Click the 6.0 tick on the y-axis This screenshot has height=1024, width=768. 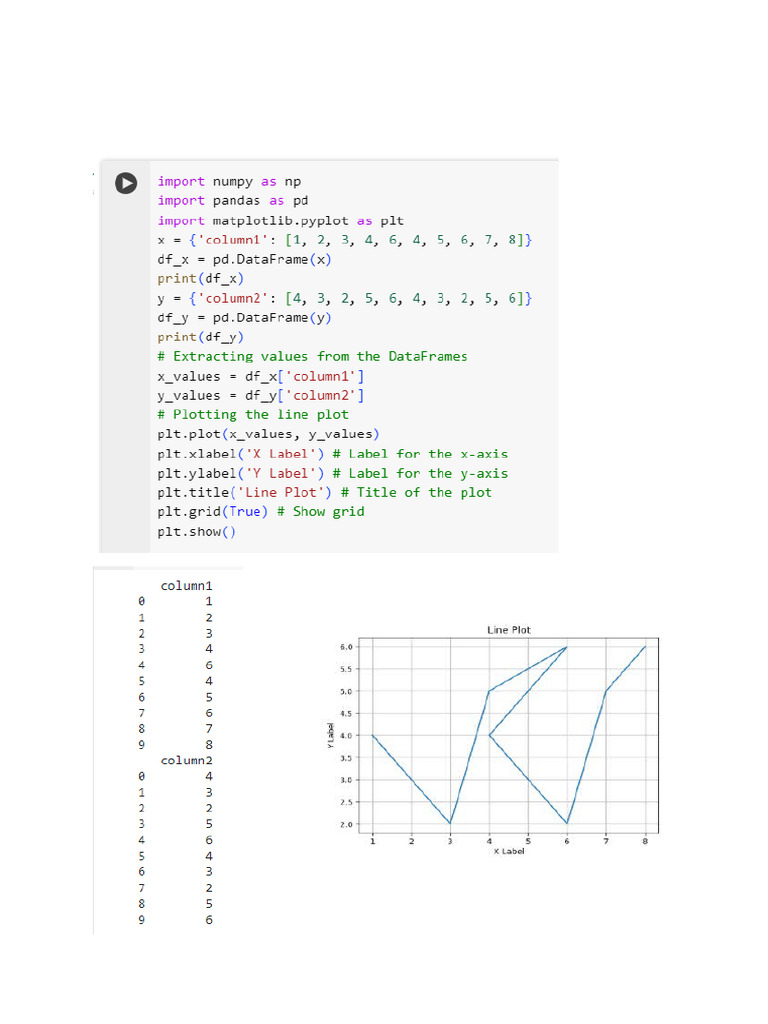click(x=346, y=647)
